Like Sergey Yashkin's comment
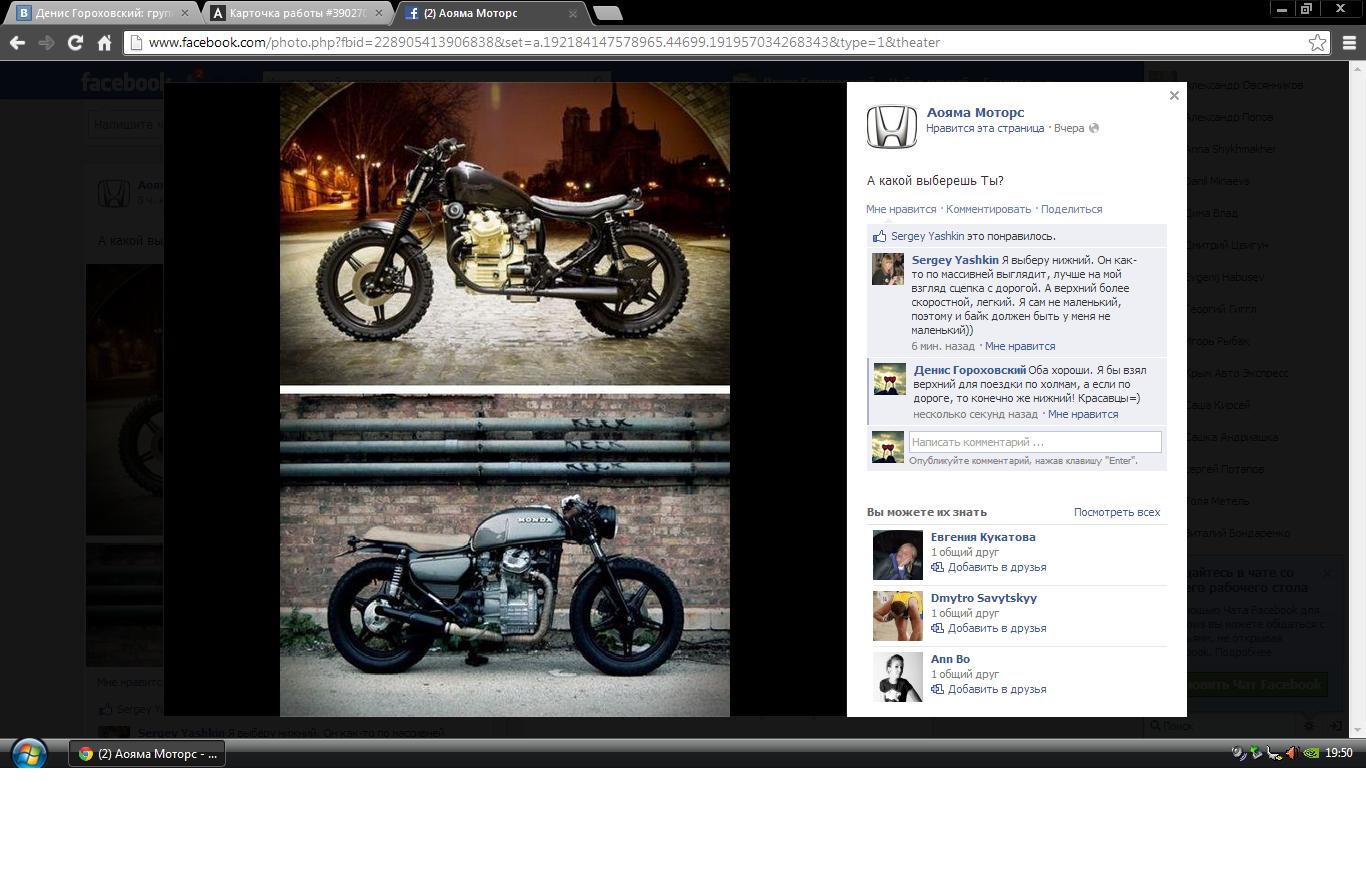This screenshot has width=1366, height=878. click(x=1020, y=346)
